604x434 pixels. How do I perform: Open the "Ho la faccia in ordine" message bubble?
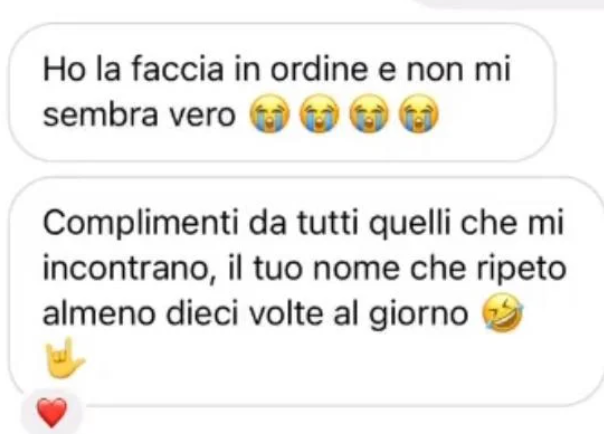click(282, 92)
